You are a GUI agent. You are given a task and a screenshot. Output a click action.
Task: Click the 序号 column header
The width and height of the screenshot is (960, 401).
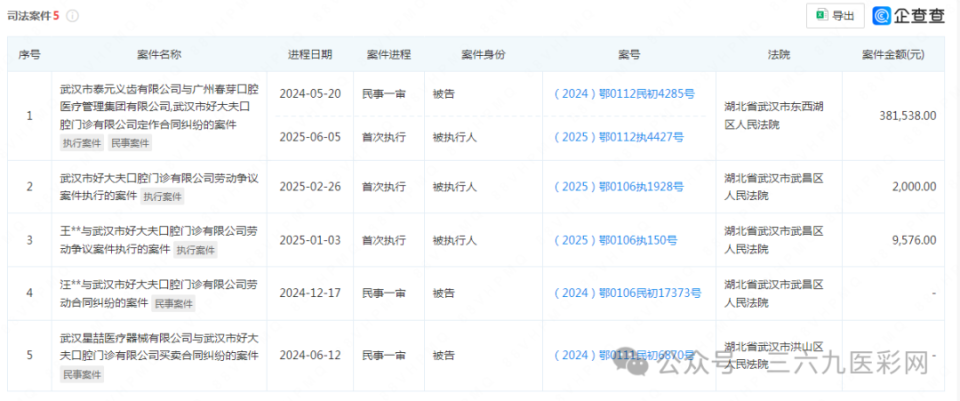coord(29,54)
